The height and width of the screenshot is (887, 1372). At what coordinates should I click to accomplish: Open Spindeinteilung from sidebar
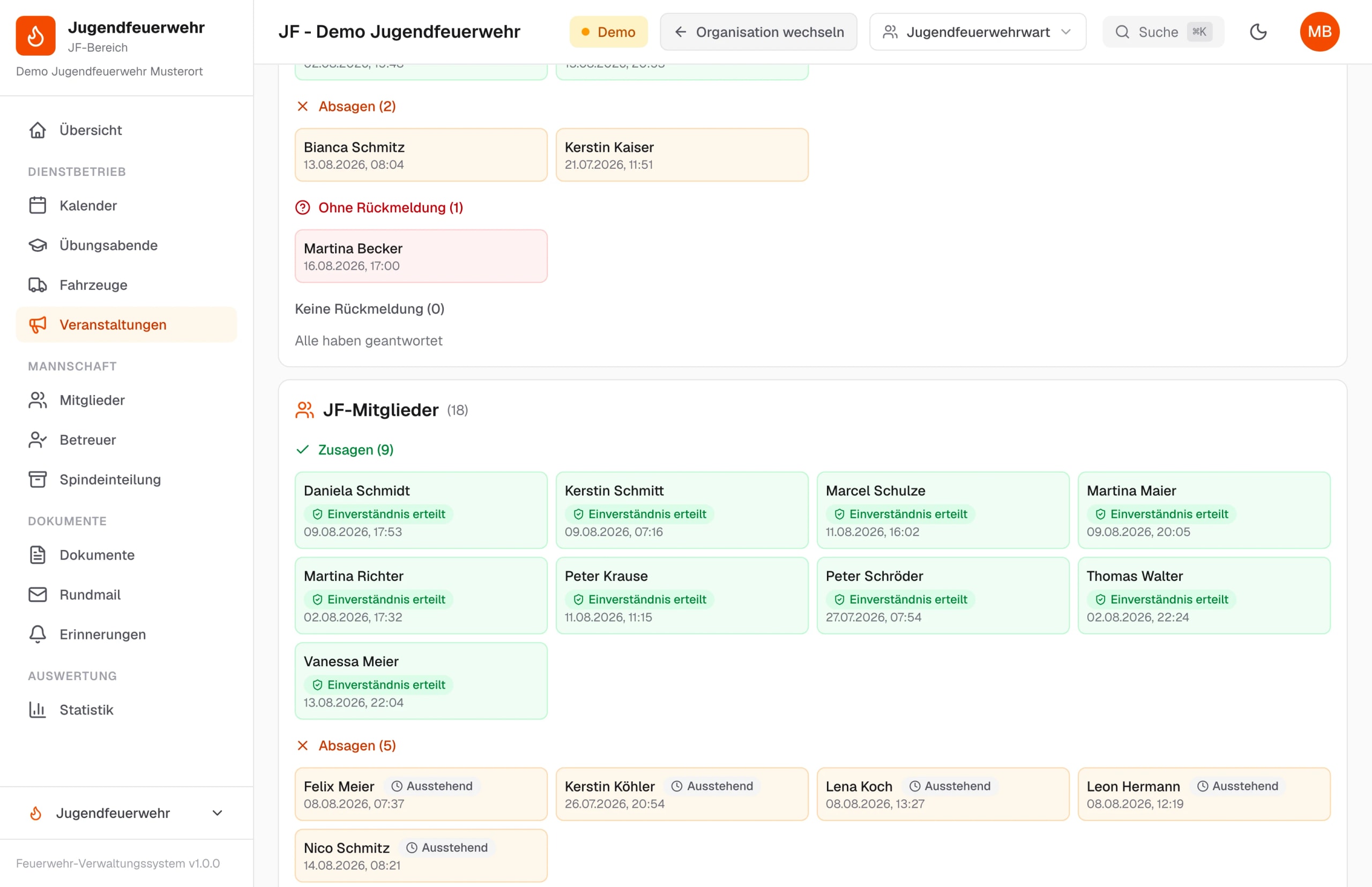tap(126, 480)
